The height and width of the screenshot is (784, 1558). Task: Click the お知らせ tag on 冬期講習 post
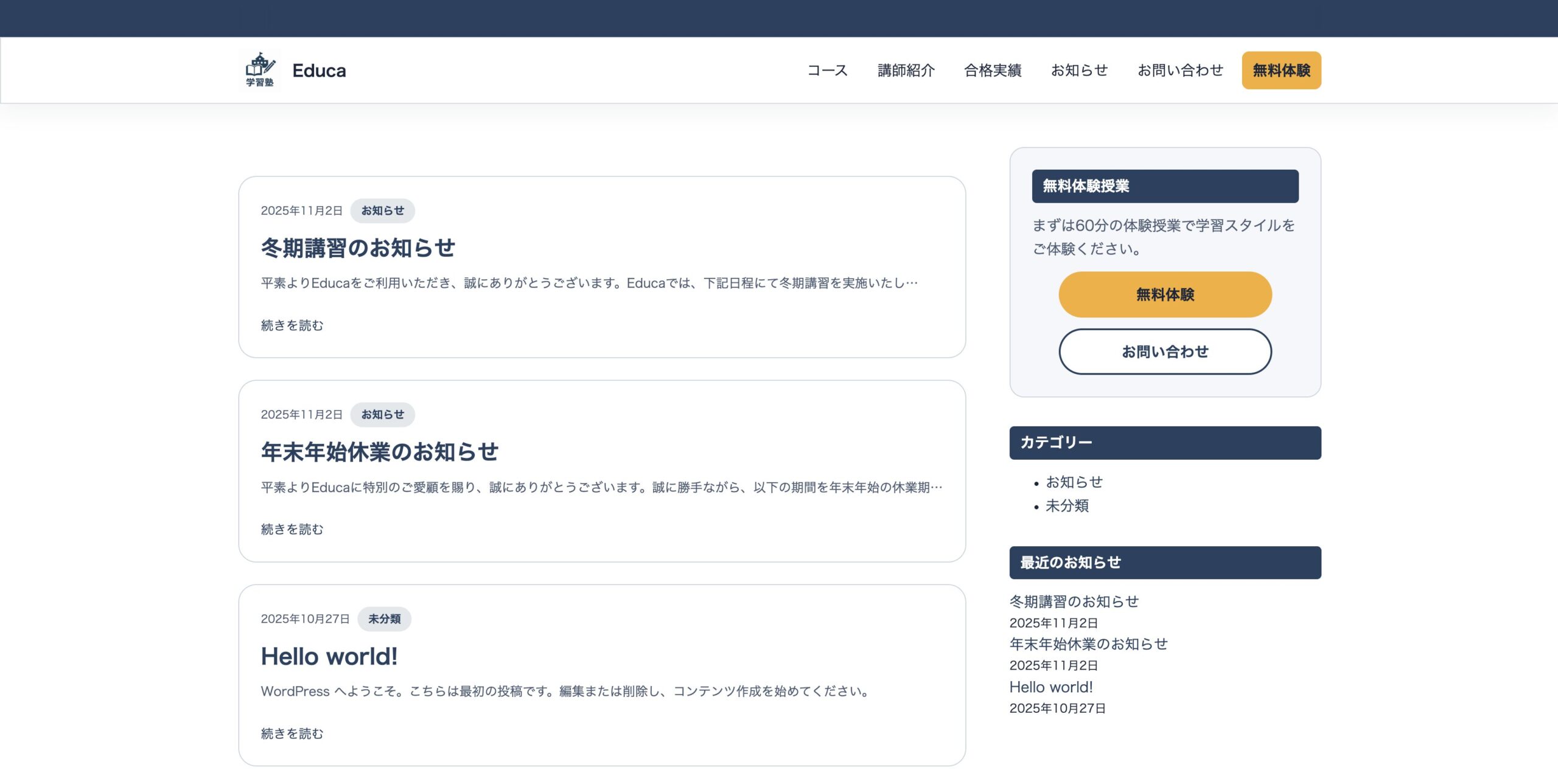[382, 210]
